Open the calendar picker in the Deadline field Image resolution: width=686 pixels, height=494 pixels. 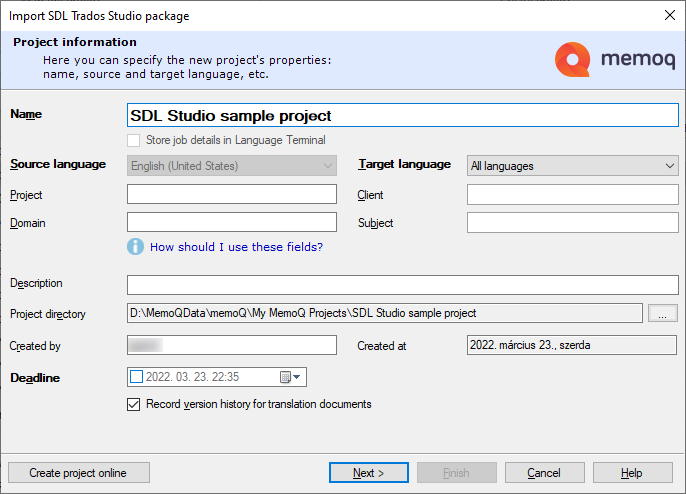click(x=289, y=377)
